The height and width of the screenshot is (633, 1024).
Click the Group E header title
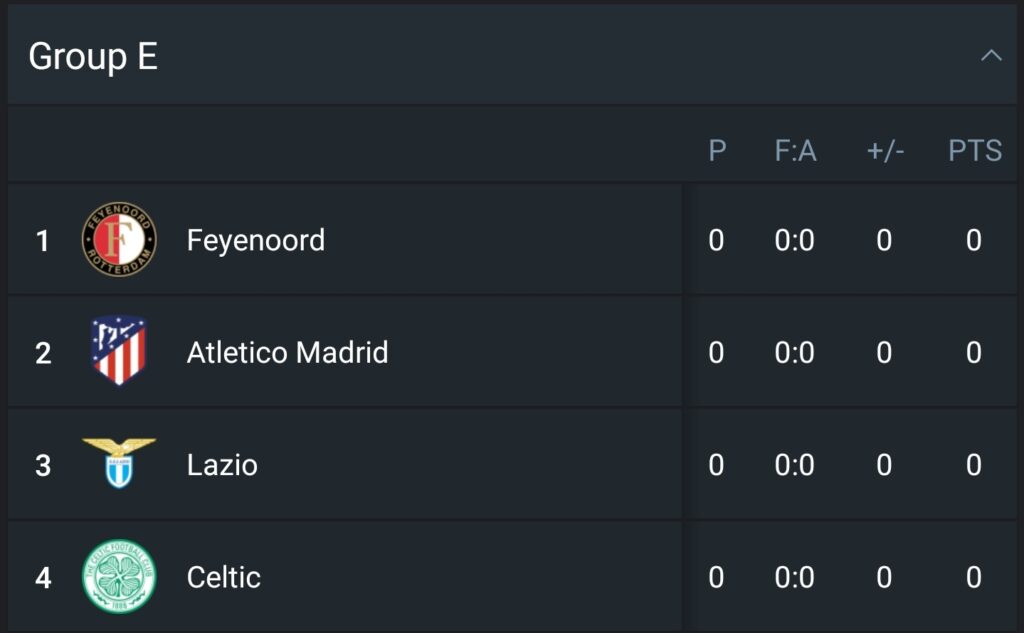[93, 56]
